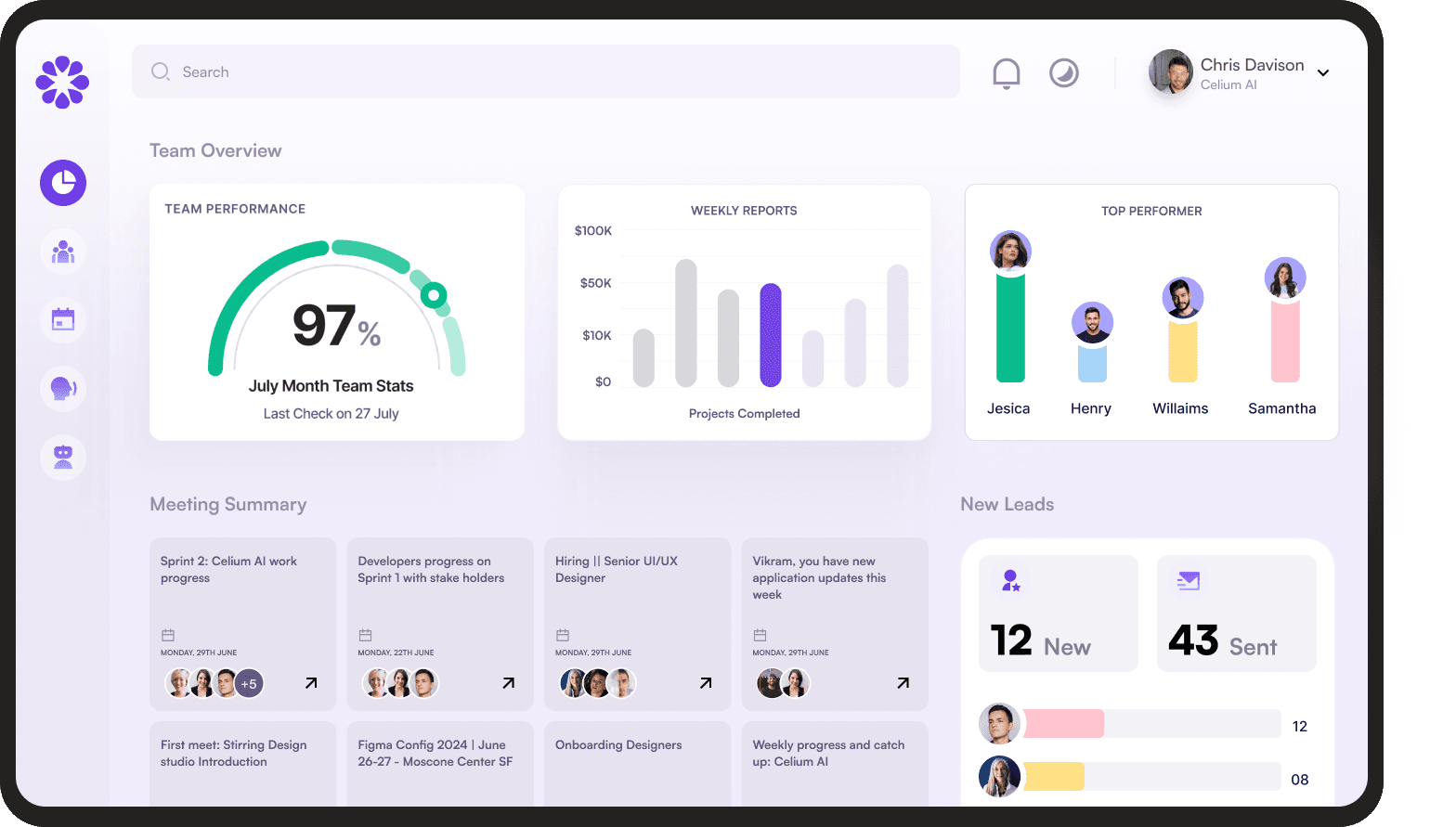
Task: Click Samantha's pink performance bar
Action: click(x=1285, y=341)
